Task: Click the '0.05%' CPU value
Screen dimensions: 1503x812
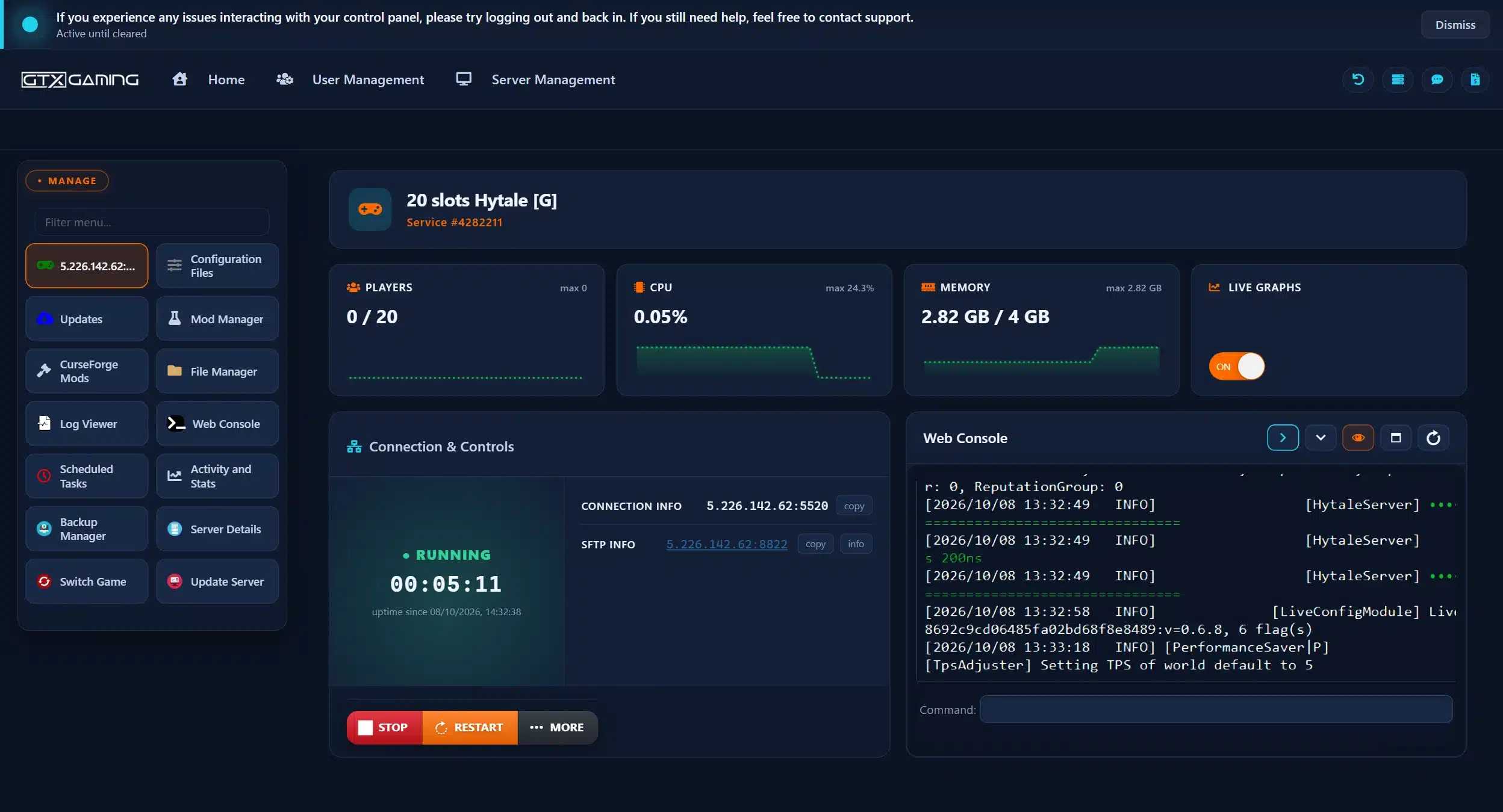Action: [x=660, y=317]
